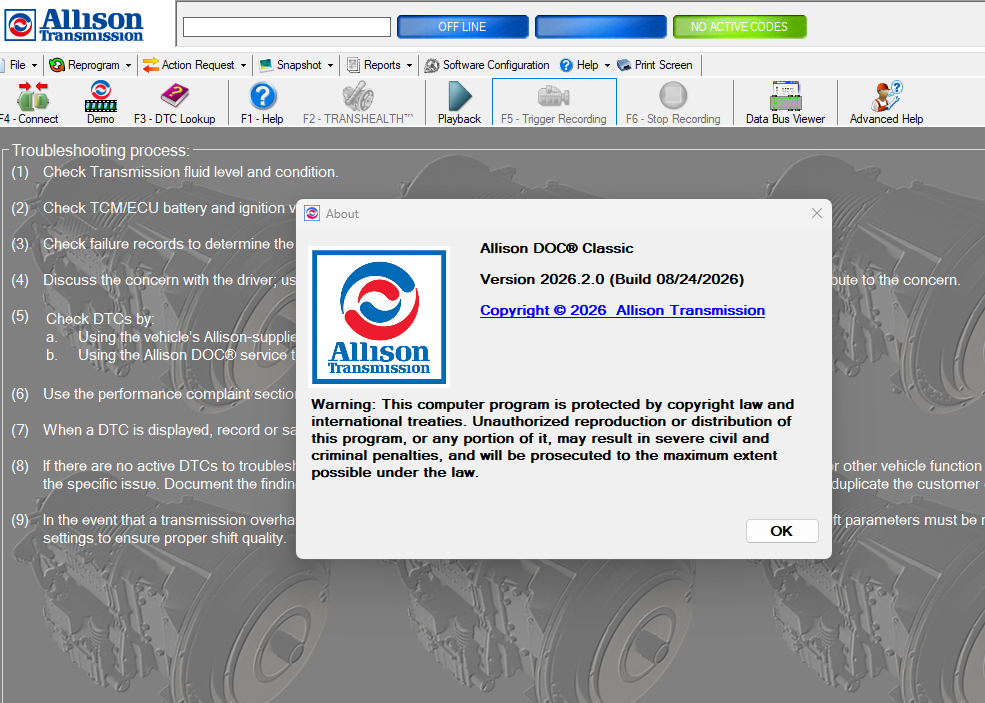Expand the Reports dropdown arrow
This screenshot has height=703, width=985.
pyautogui.click(x=409, y=65)
